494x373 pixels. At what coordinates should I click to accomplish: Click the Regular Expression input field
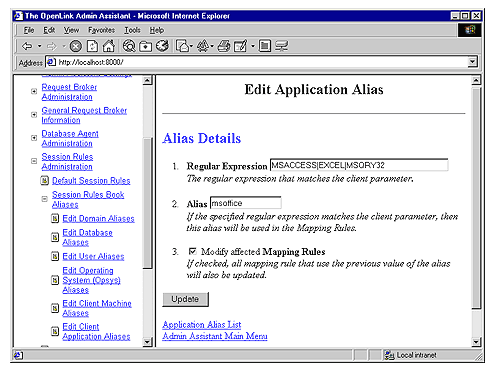(359, 165)
